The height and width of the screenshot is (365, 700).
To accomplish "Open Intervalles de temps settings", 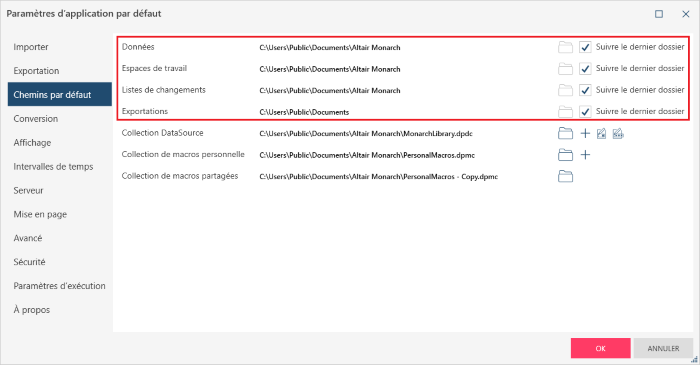I will point(59,166).
